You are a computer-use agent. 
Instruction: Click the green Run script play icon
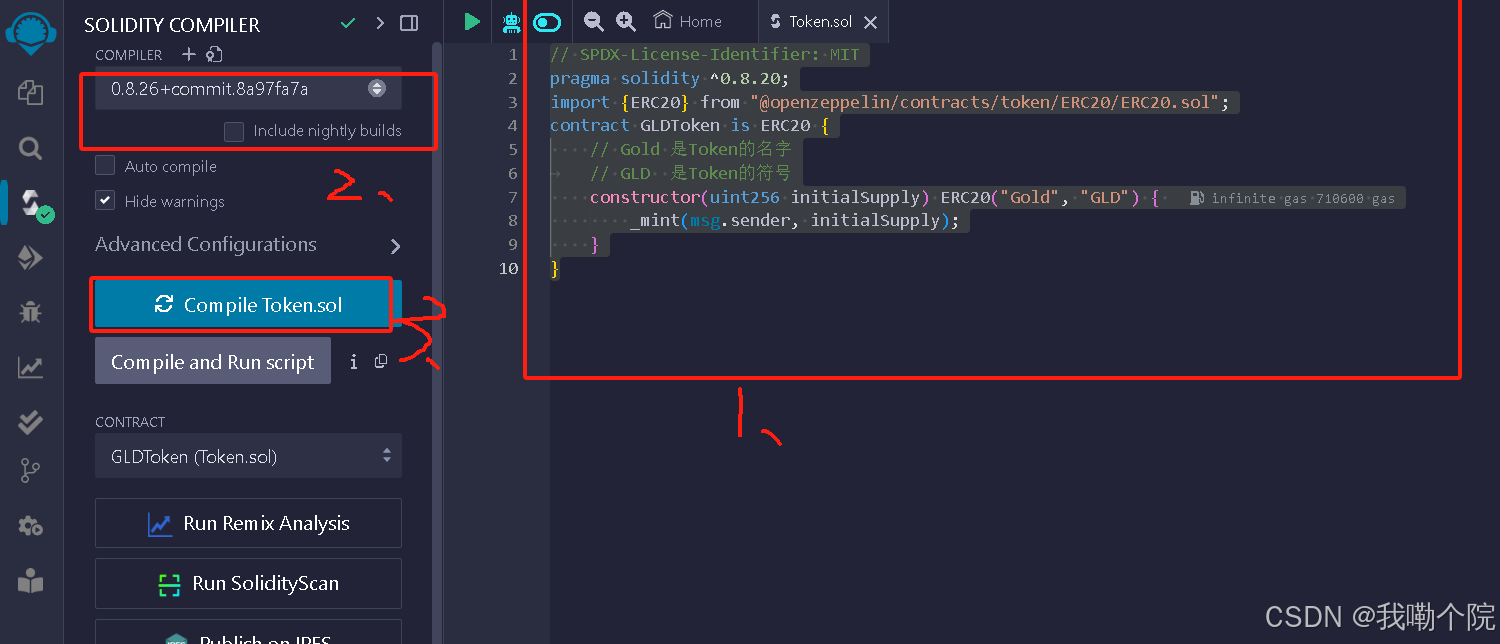pyautogui.click(x=472, y=21)
